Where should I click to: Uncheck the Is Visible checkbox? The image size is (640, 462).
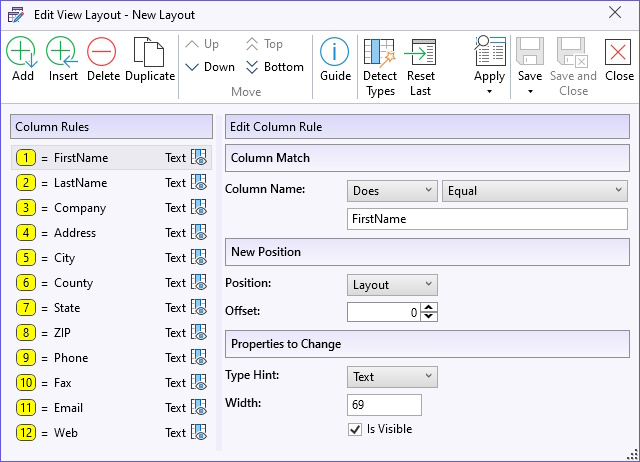355,429
